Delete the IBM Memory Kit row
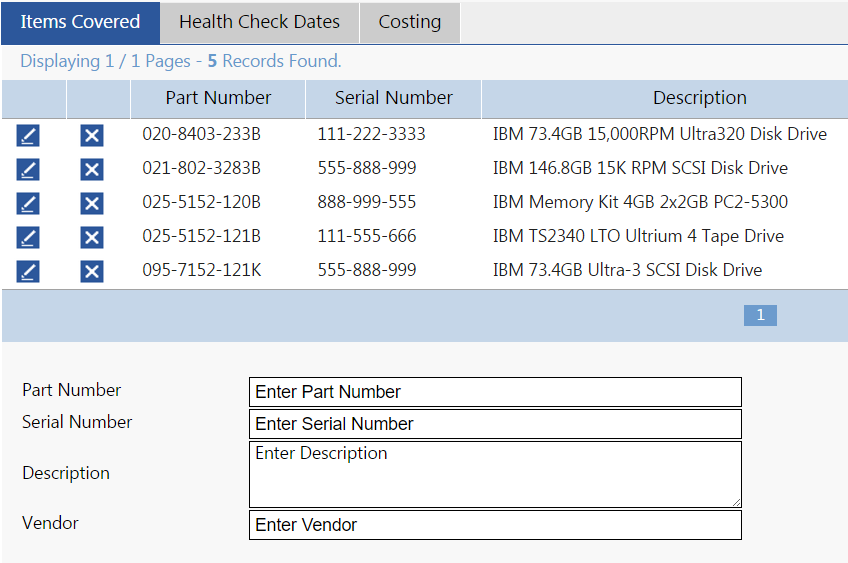This screenshot has height=563, width=848. (92, 203)
